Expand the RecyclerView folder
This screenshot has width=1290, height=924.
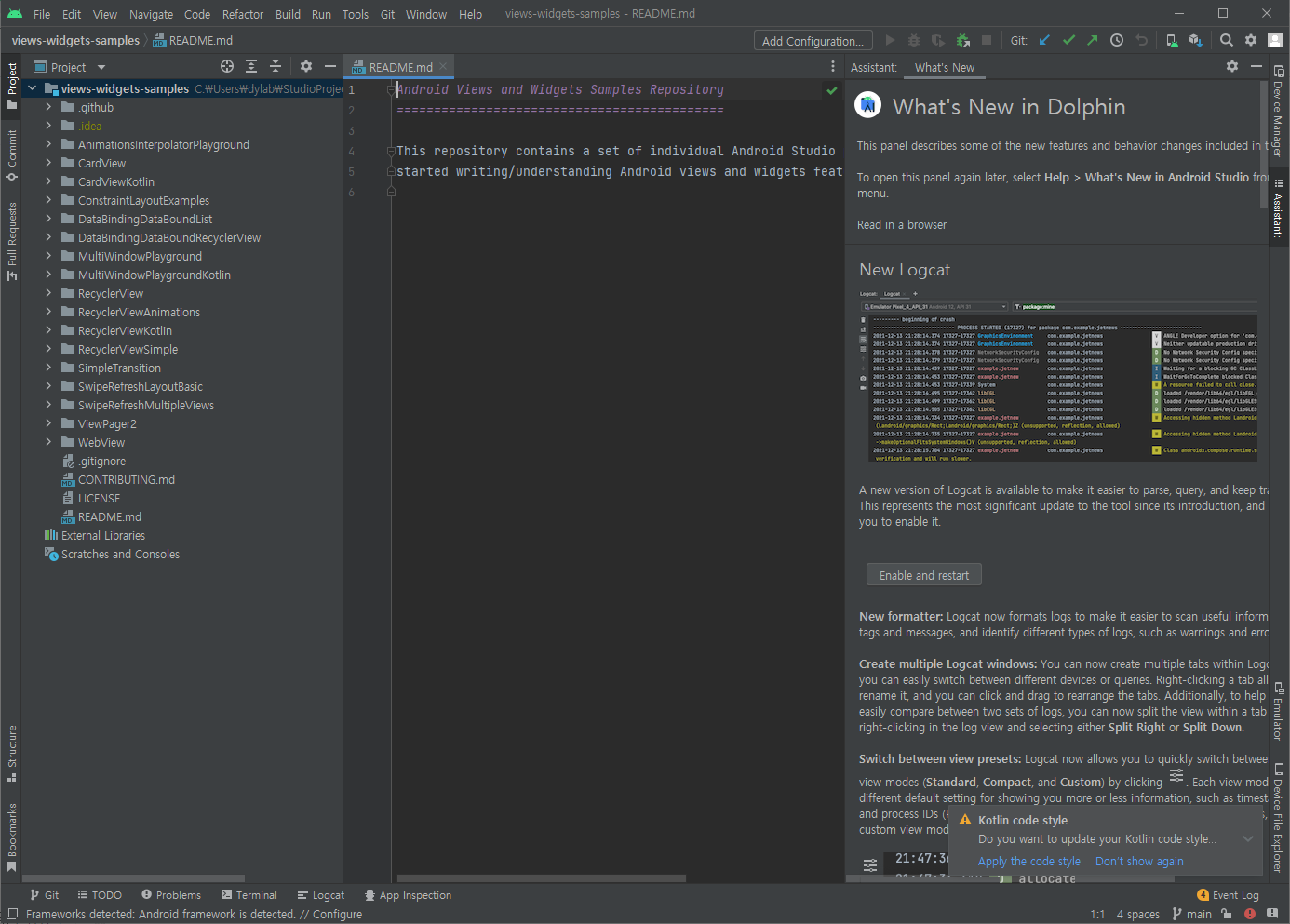48,293
